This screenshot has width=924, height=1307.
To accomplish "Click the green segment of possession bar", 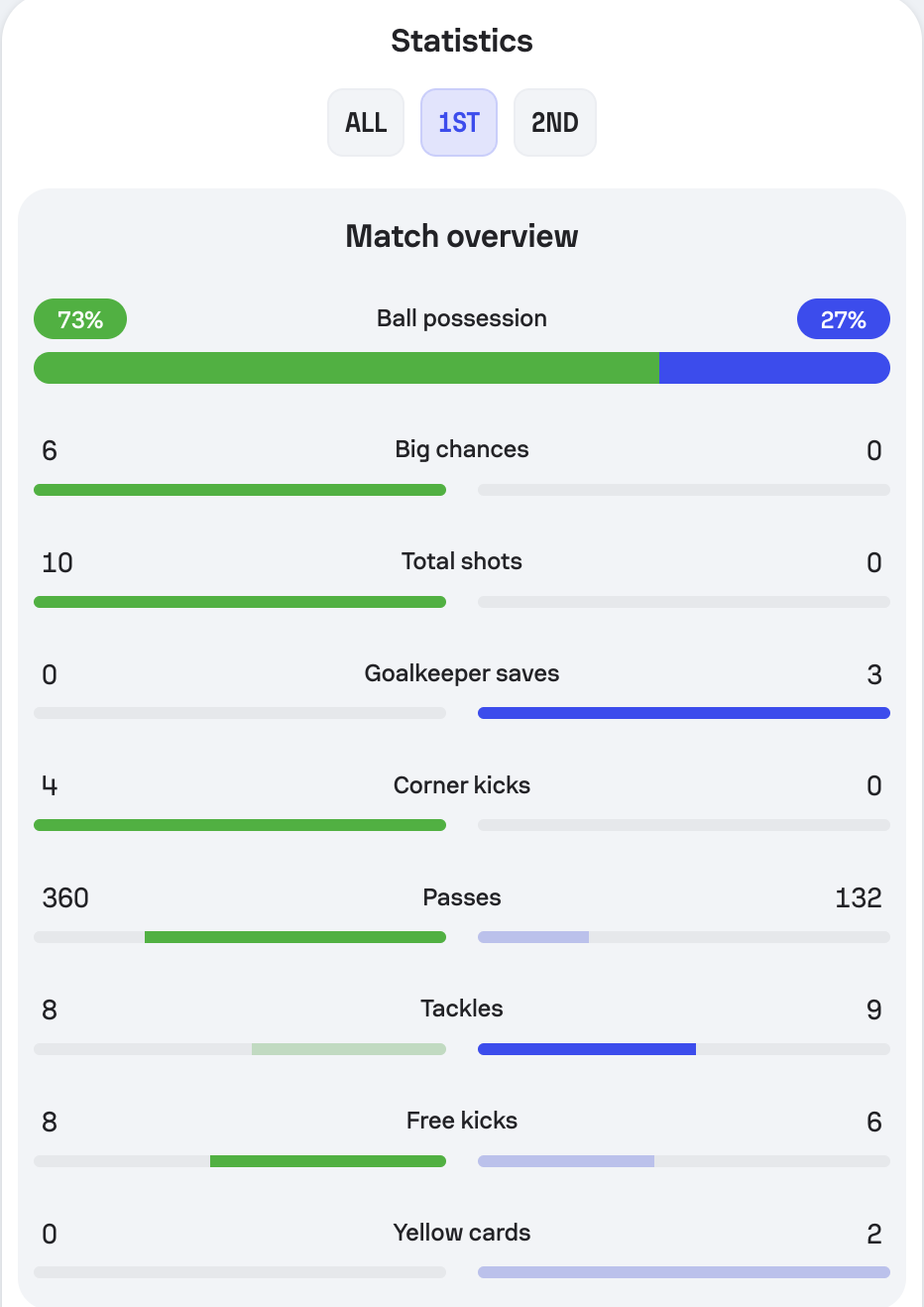I will [346, 368].
